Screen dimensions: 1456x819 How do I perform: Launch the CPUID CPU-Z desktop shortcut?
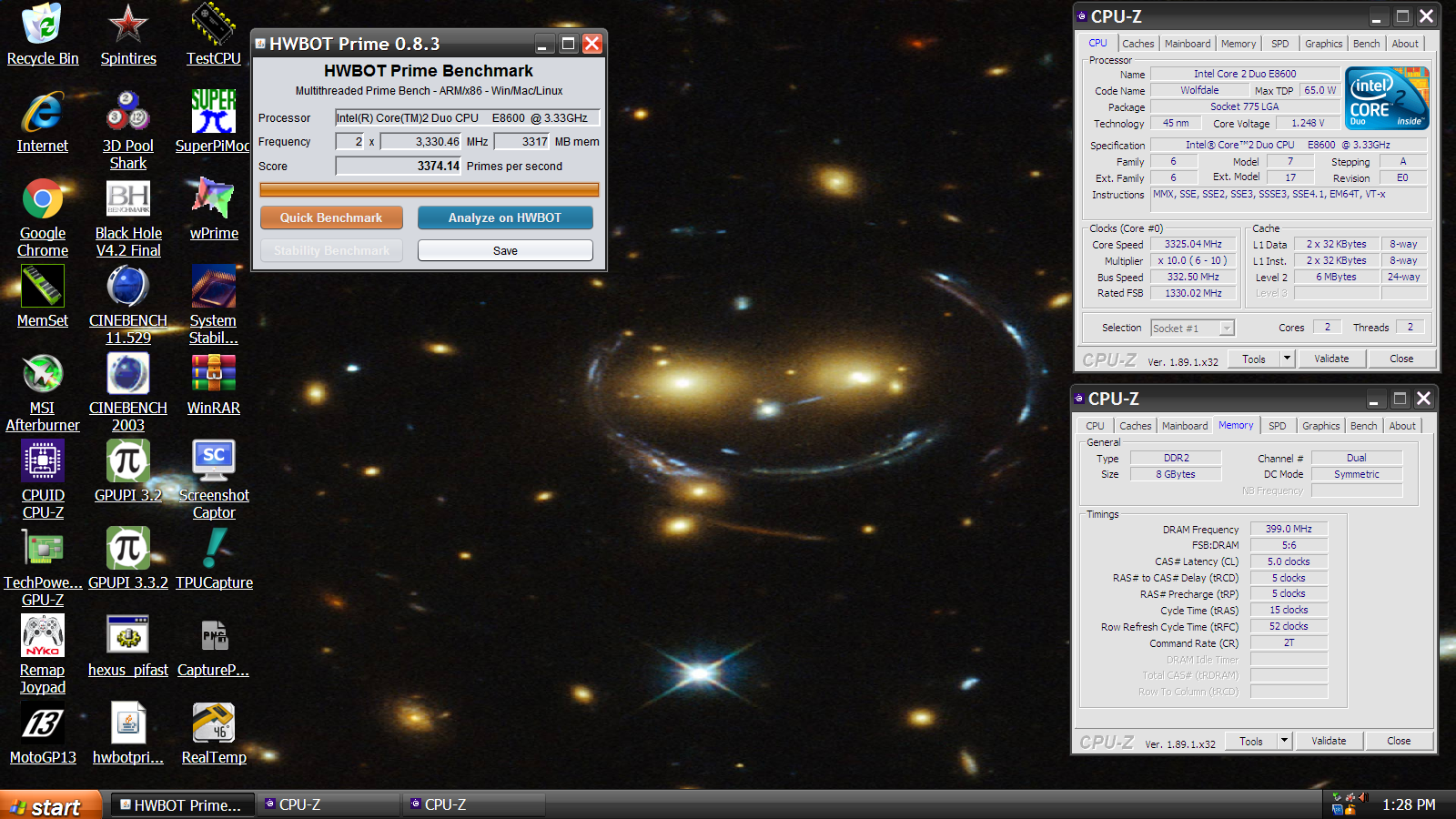pos(43,480)
